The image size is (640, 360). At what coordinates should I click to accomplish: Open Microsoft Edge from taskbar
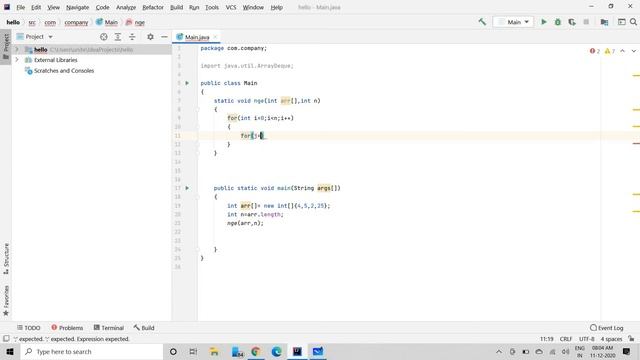pyautogui.click(x=276, y=351)
